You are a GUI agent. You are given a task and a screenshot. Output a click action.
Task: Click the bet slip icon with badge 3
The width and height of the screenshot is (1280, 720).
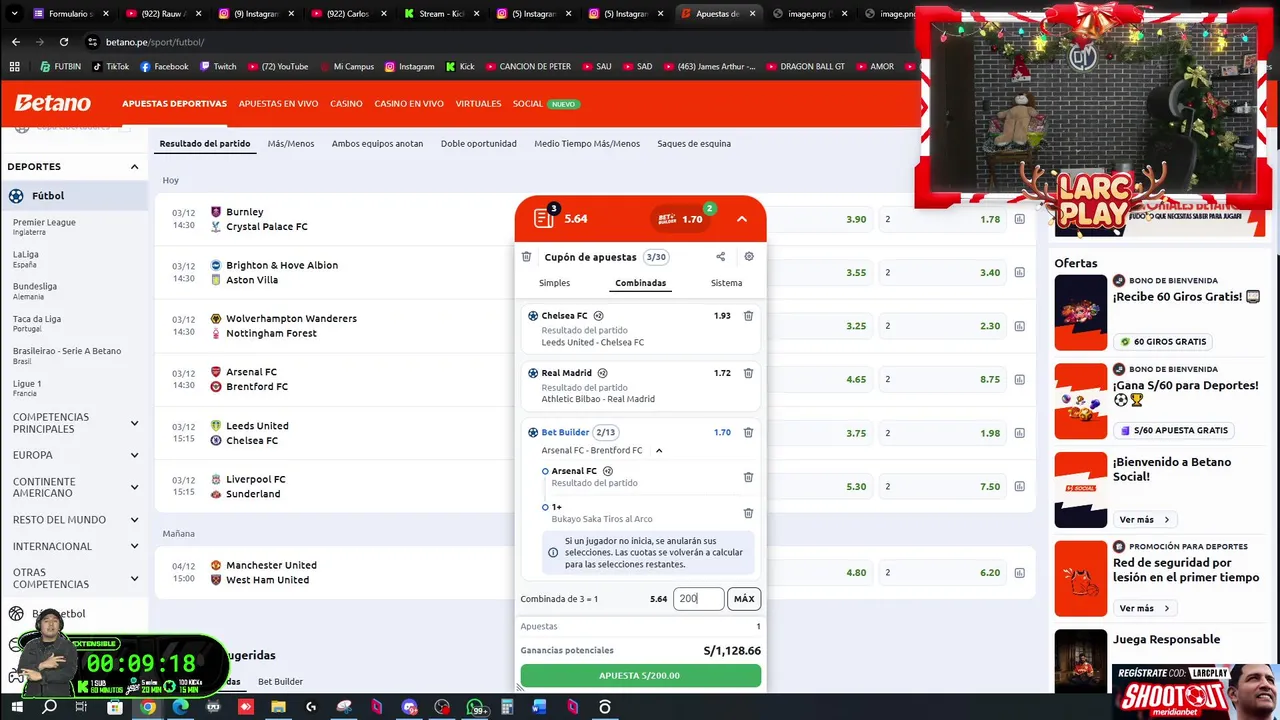tap(545, 217)
